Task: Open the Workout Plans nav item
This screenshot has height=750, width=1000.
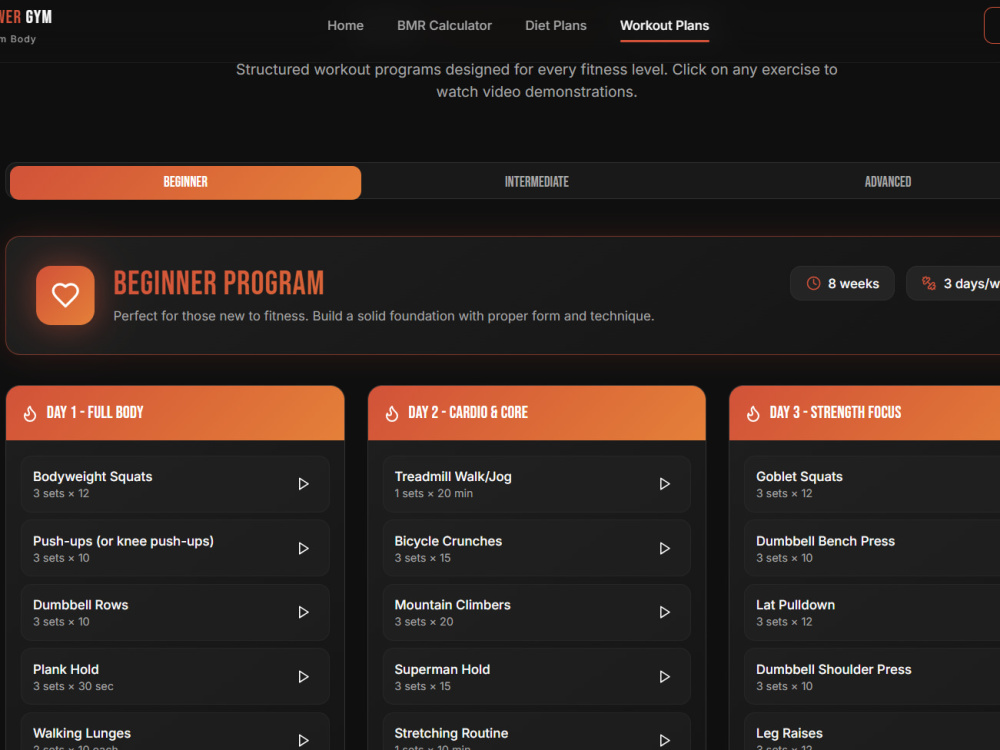Action: 664,26
